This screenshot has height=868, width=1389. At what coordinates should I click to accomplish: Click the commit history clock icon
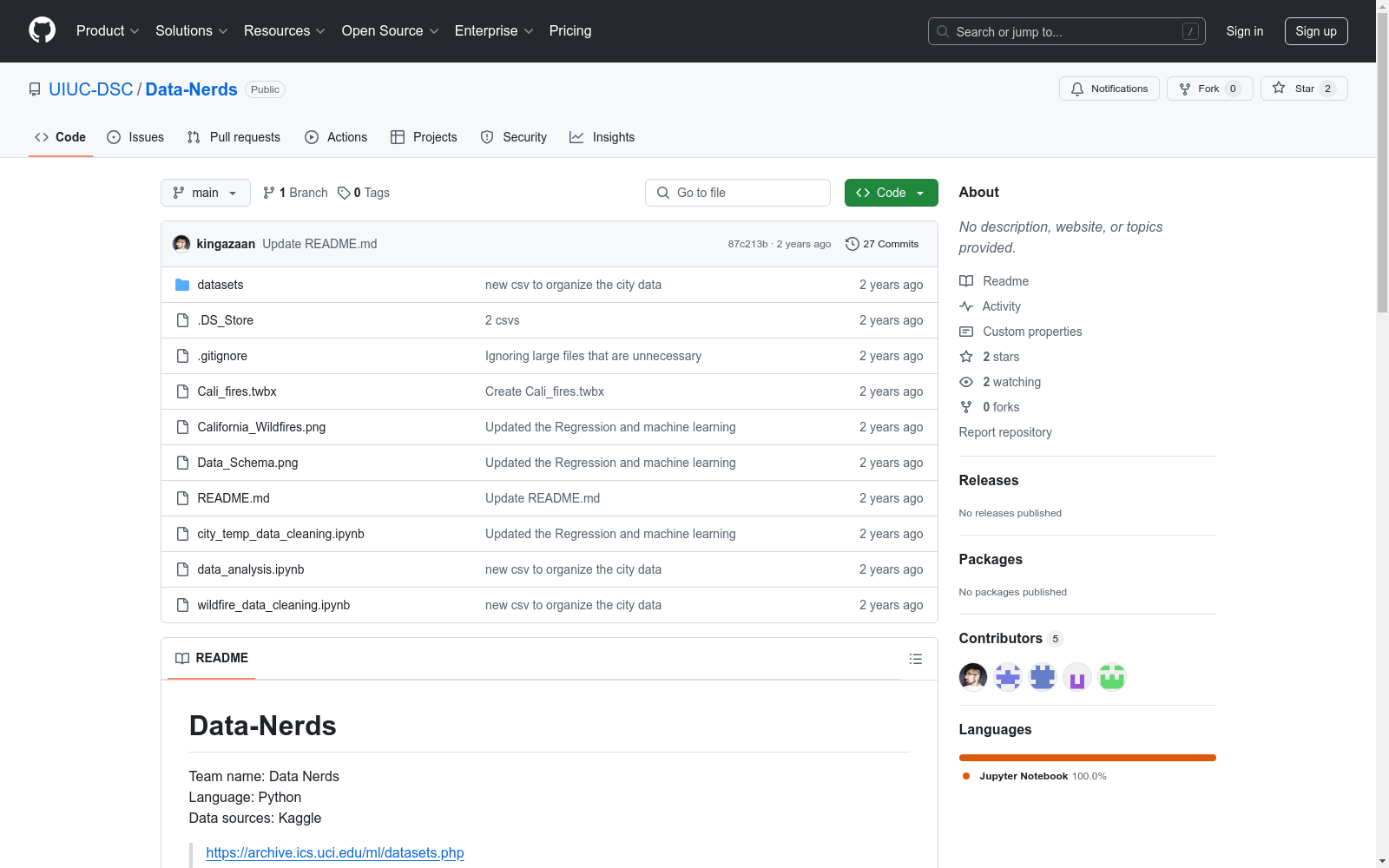click(x=852, y=244)
